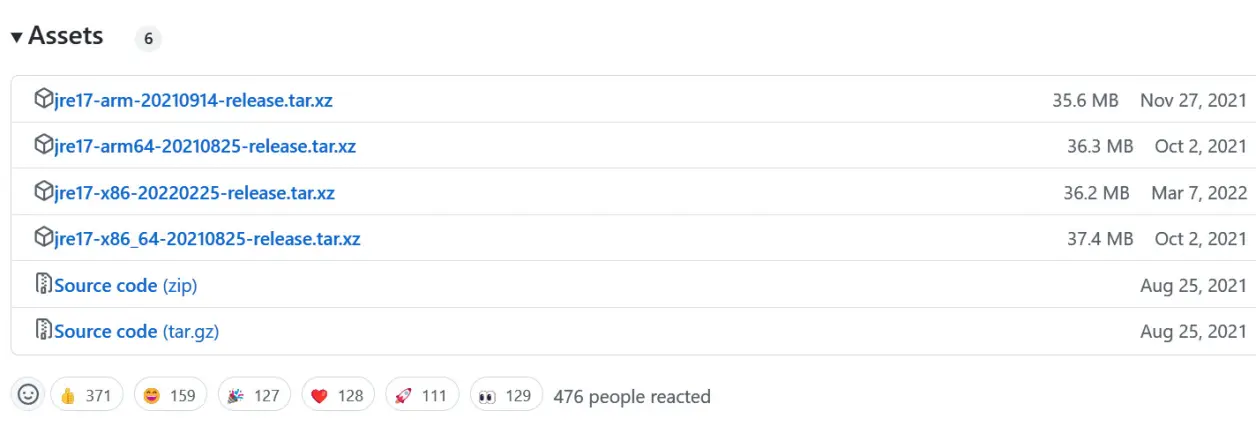Screen dimensions: 1256x426
Task: Open the smiley add-reaction picker
Action: point(28,395)
